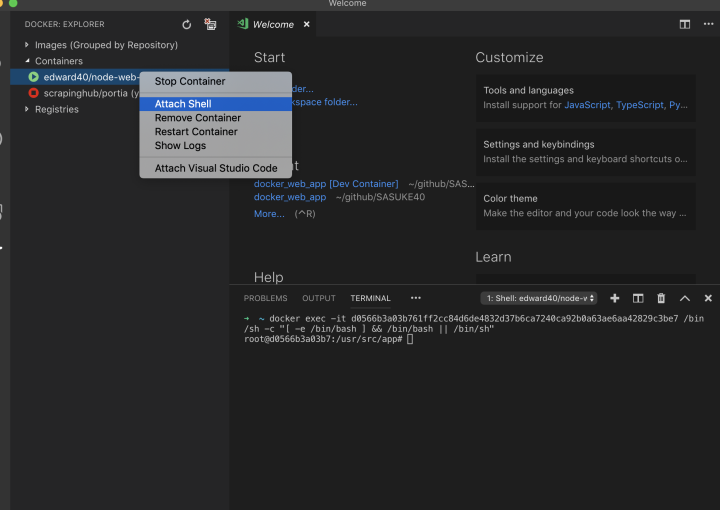This screenshot has width=720, height=510.
Task: Click the Docker system prune icon
Action: 210,24
